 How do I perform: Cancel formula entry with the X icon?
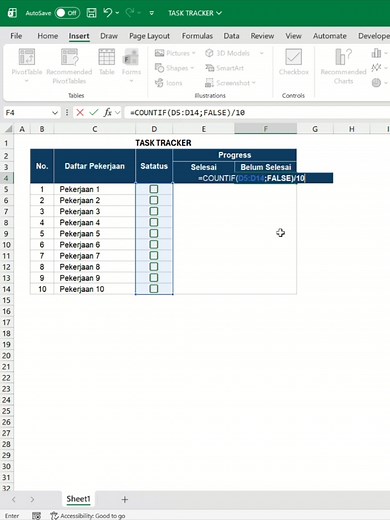(x=80, y=113)
